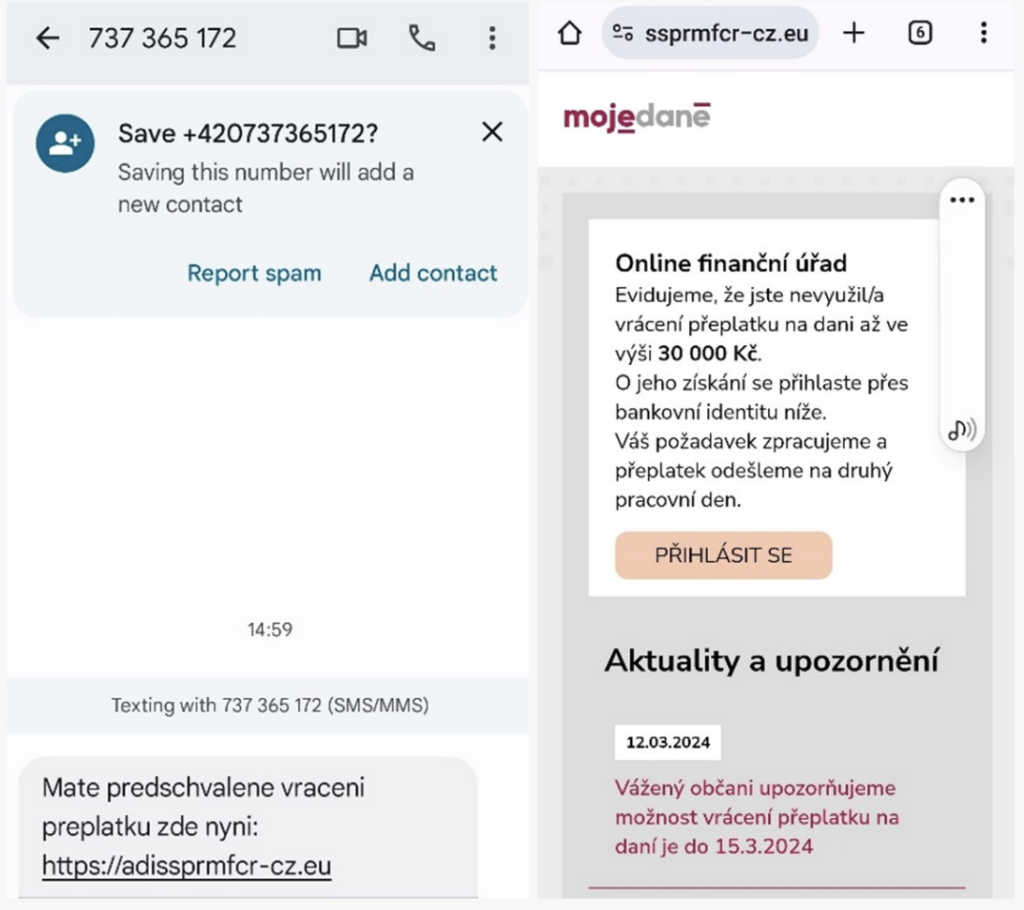Tap the PŘIHLÁSIT SE button

(x=724, y=555)
